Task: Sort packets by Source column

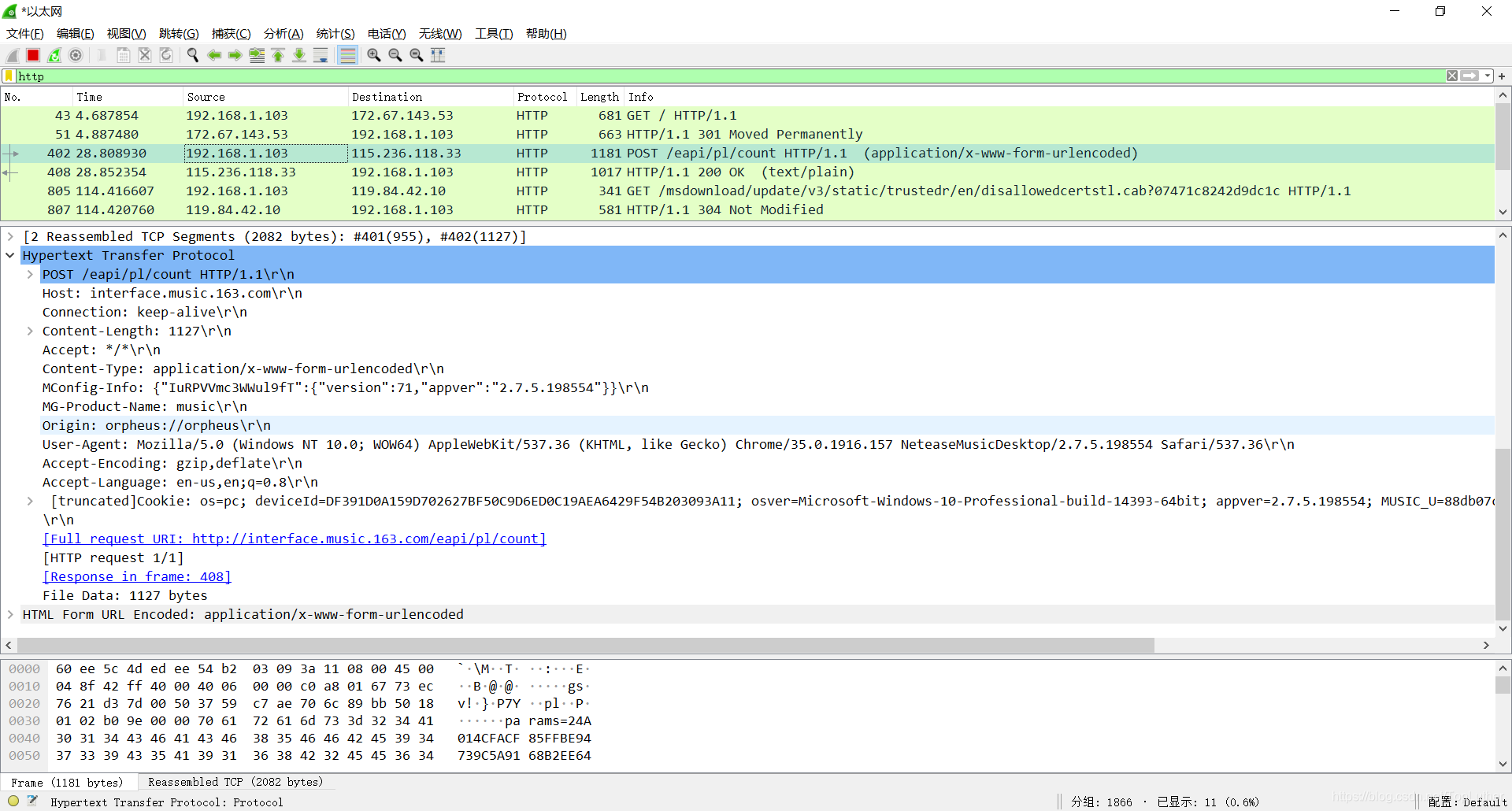Action: point(265,97)
